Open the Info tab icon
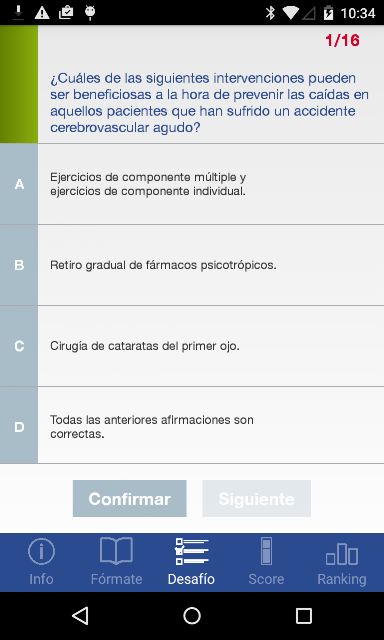This screenshot has height=640, width=384. (x=41, y=551)
